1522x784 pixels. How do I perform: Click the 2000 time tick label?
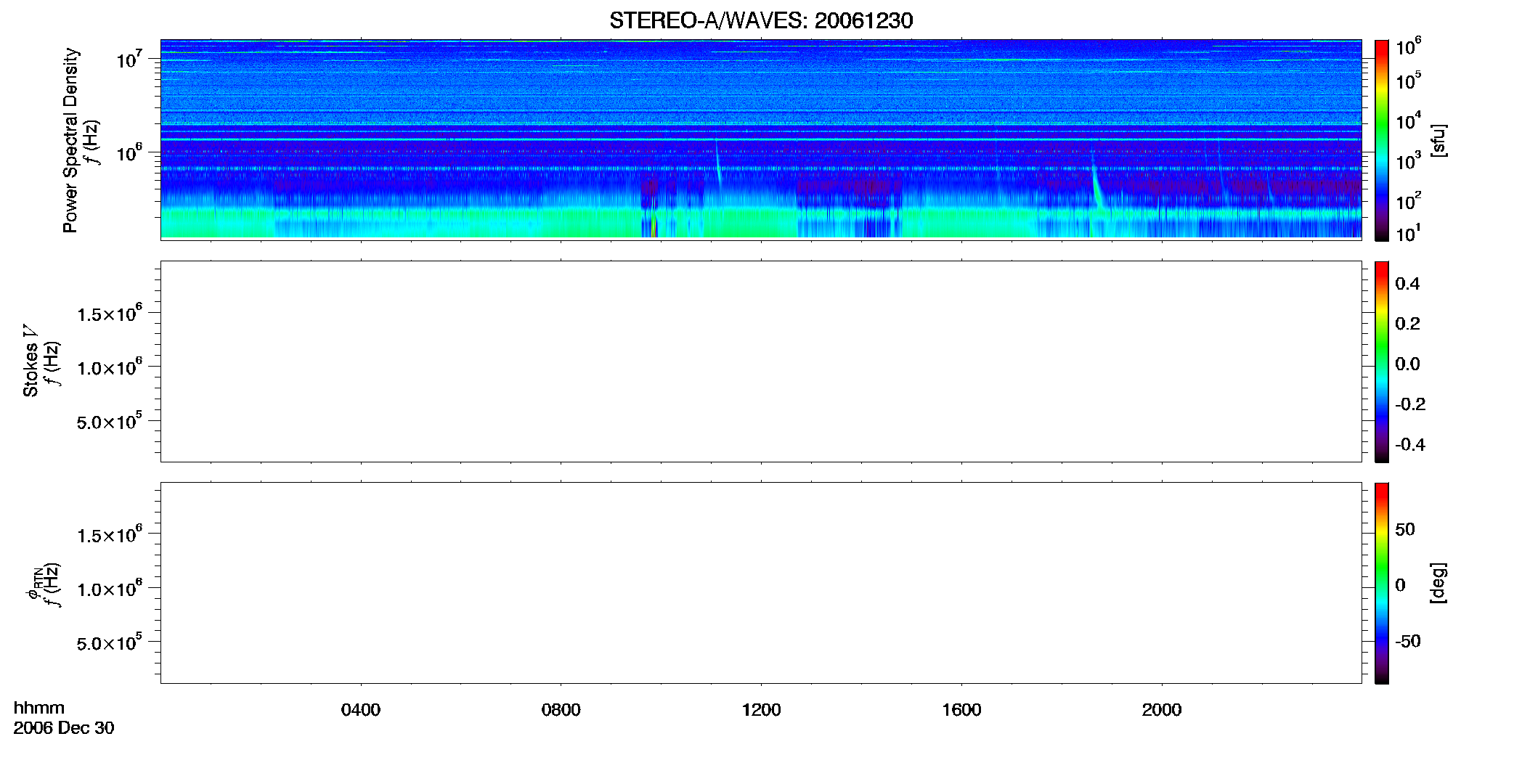(x=1162, y=710)
